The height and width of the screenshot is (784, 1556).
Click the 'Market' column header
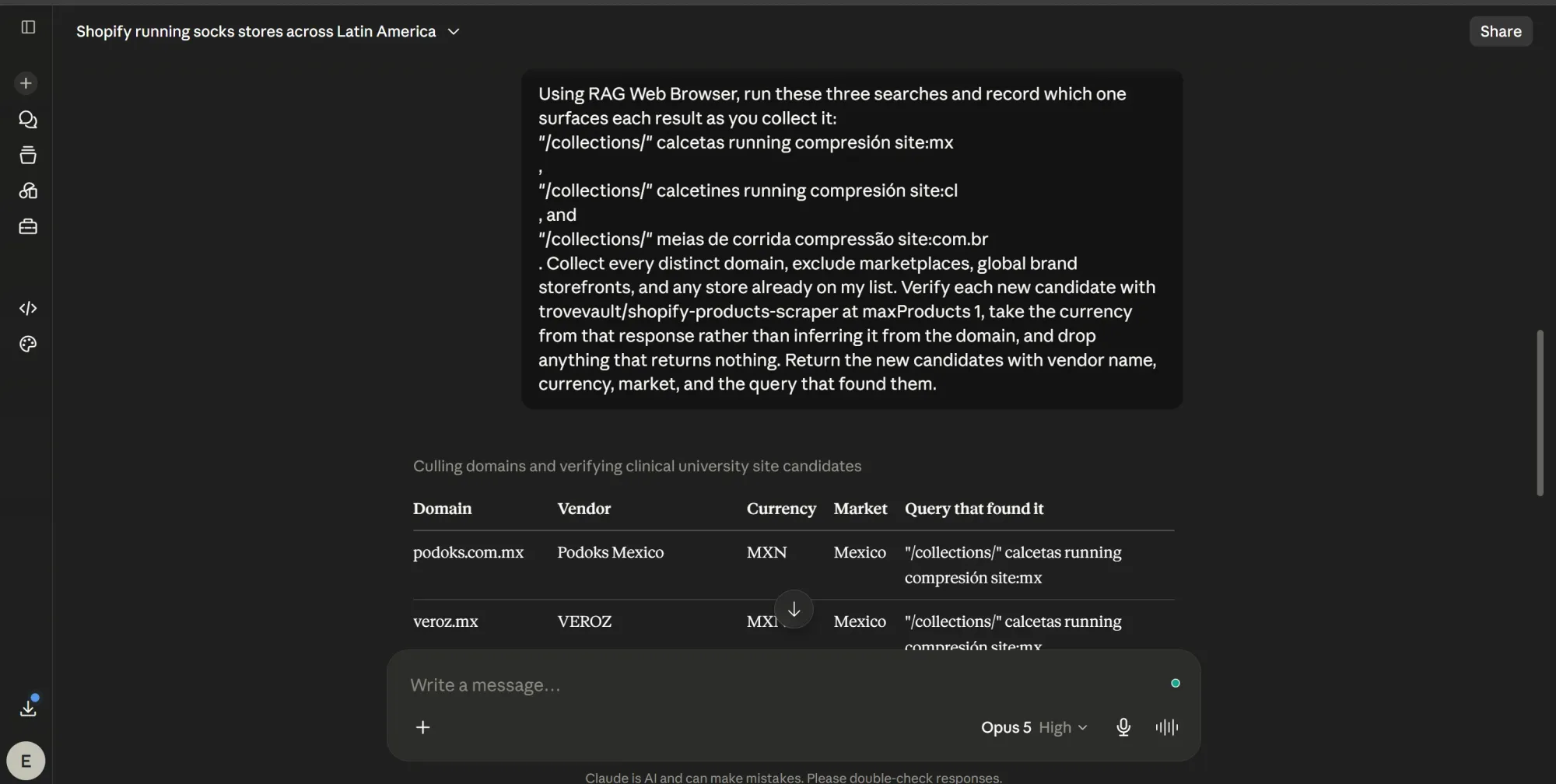pos(860,509)
